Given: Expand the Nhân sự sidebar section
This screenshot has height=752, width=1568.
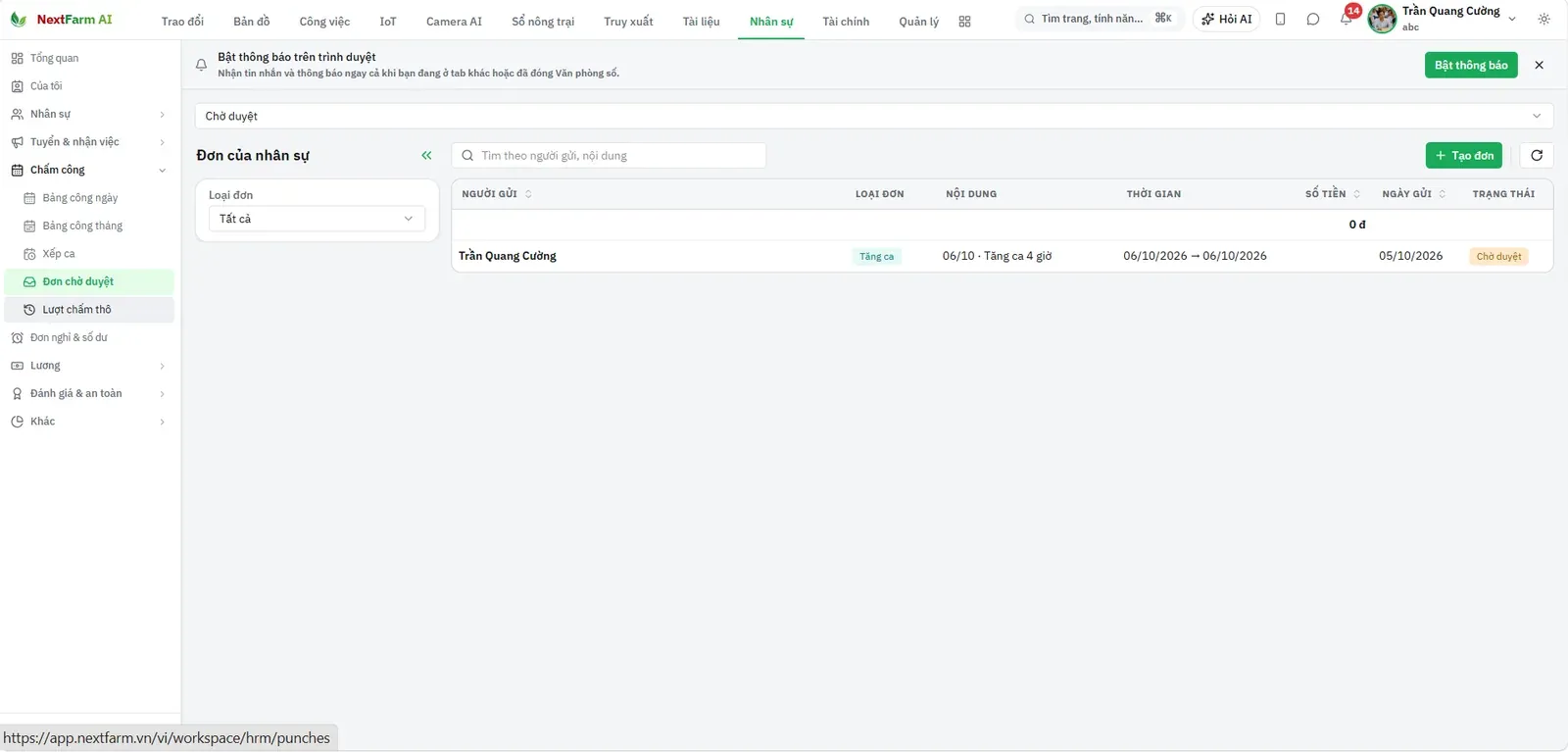Looking at the screenshot, I should coord(88,114).
